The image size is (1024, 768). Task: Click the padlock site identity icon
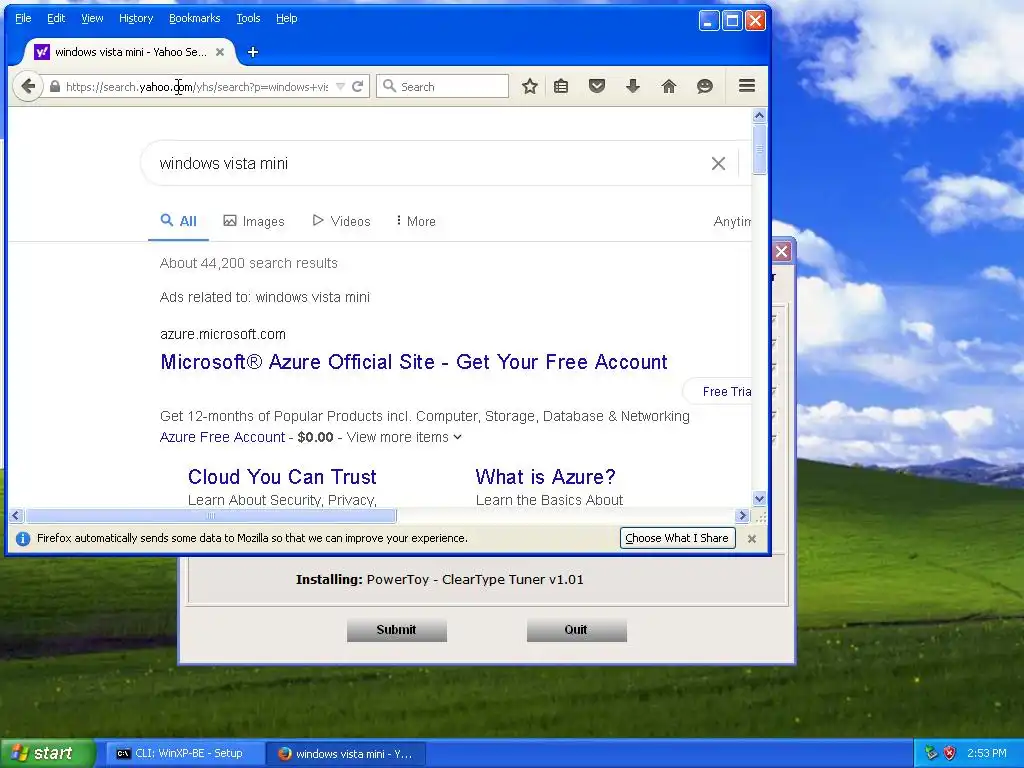point(55,86)
